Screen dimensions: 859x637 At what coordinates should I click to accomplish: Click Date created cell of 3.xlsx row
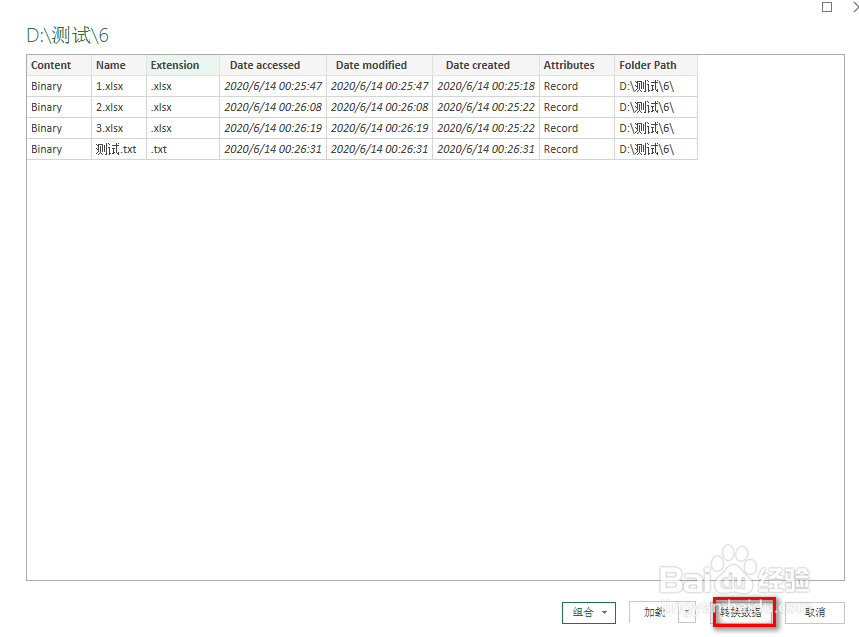(x=486, y=128)
